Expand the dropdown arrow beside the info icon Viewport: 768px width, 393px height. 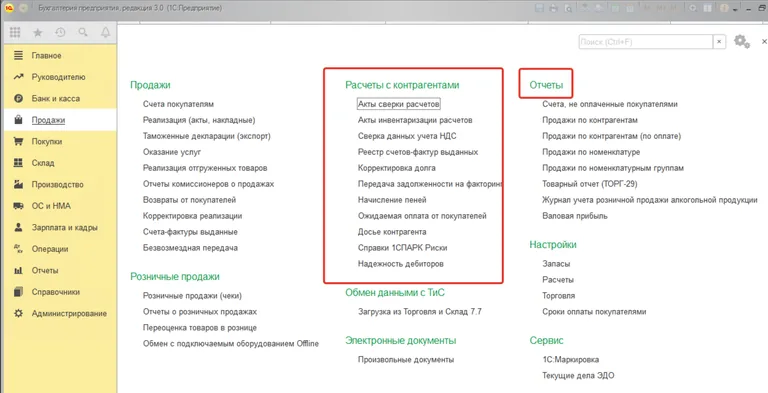coord(735,9)
